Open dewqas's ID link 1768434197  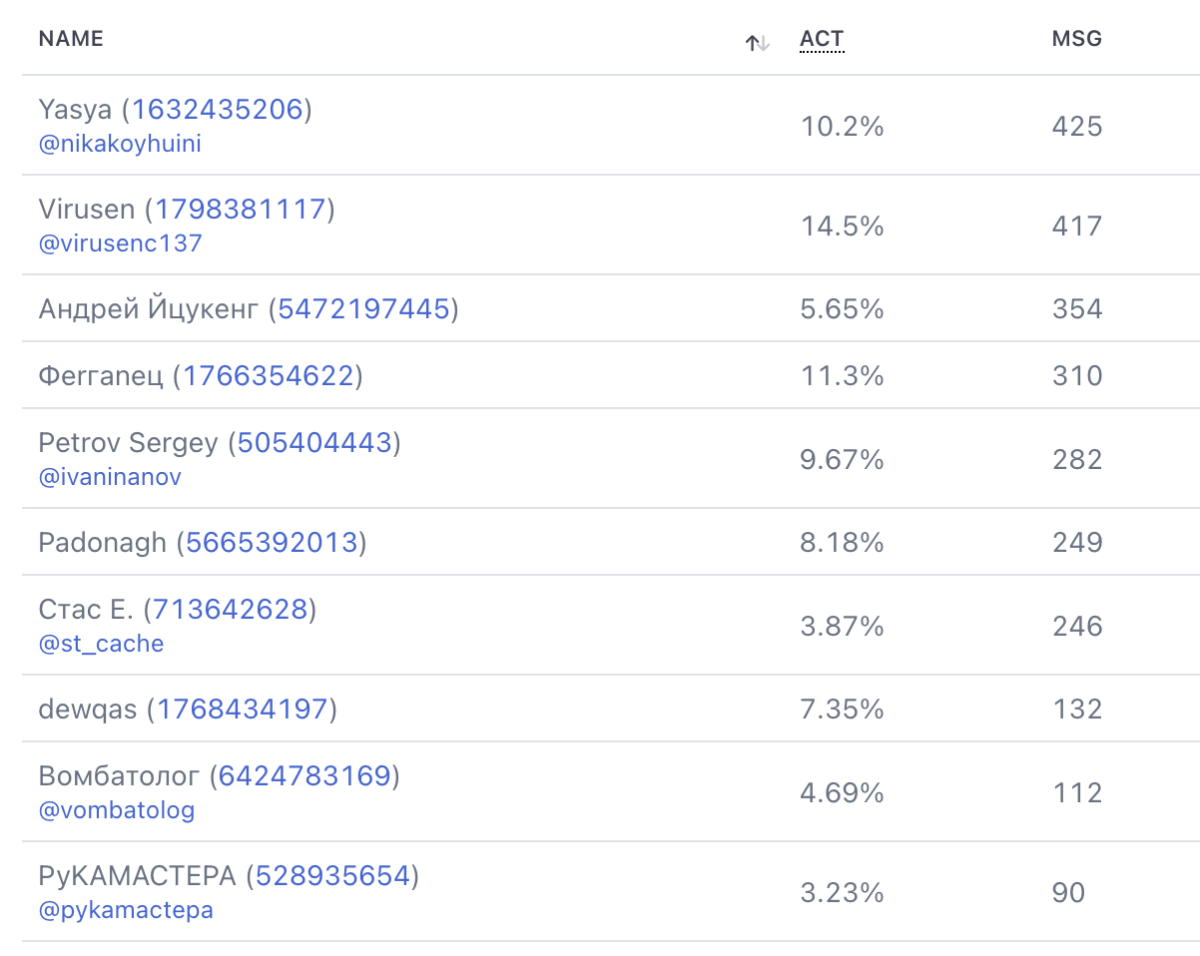click(243, 709)
